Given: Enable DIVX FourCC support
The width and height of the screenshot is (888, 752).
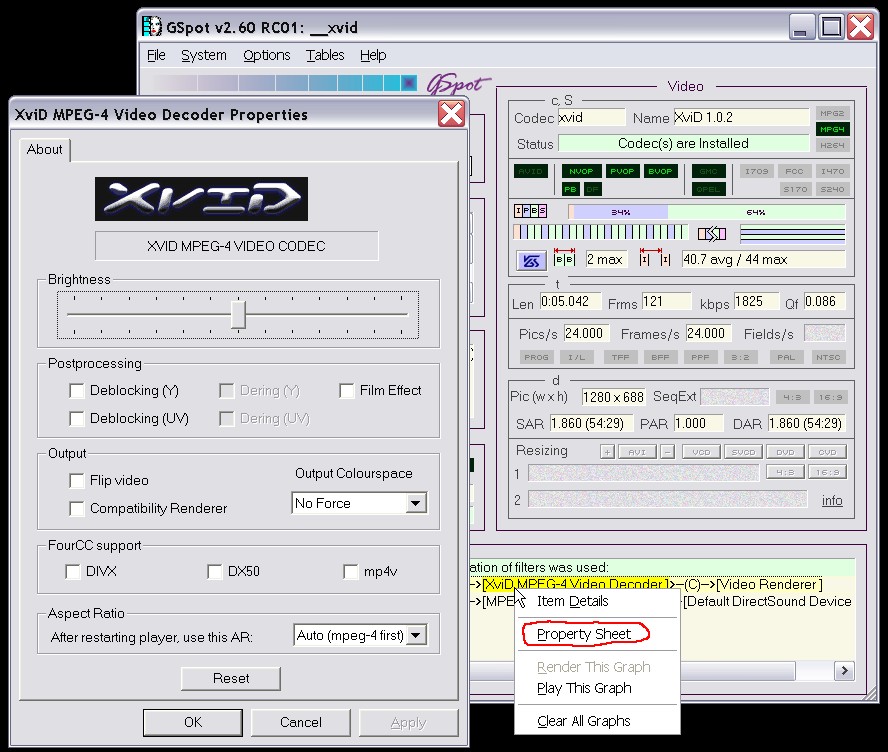Looking at the screenshot, I should pos(73,572).
